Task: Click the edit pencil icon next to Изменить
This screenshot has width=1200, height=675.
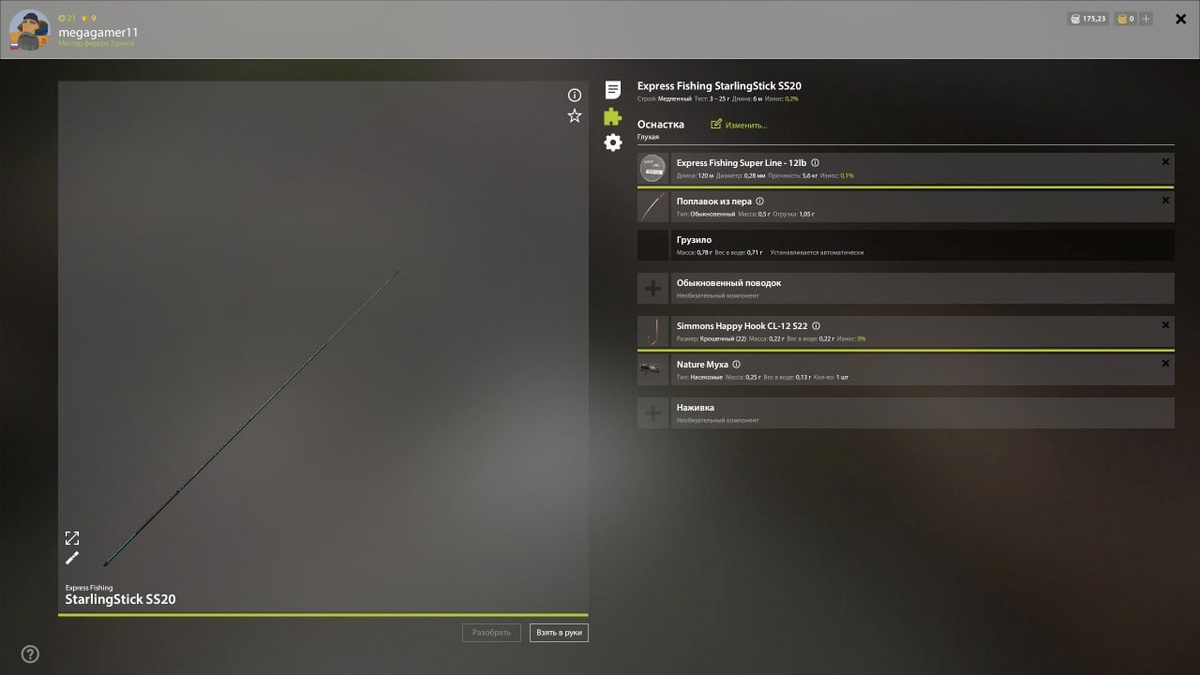Action: (x=716, y=125)
